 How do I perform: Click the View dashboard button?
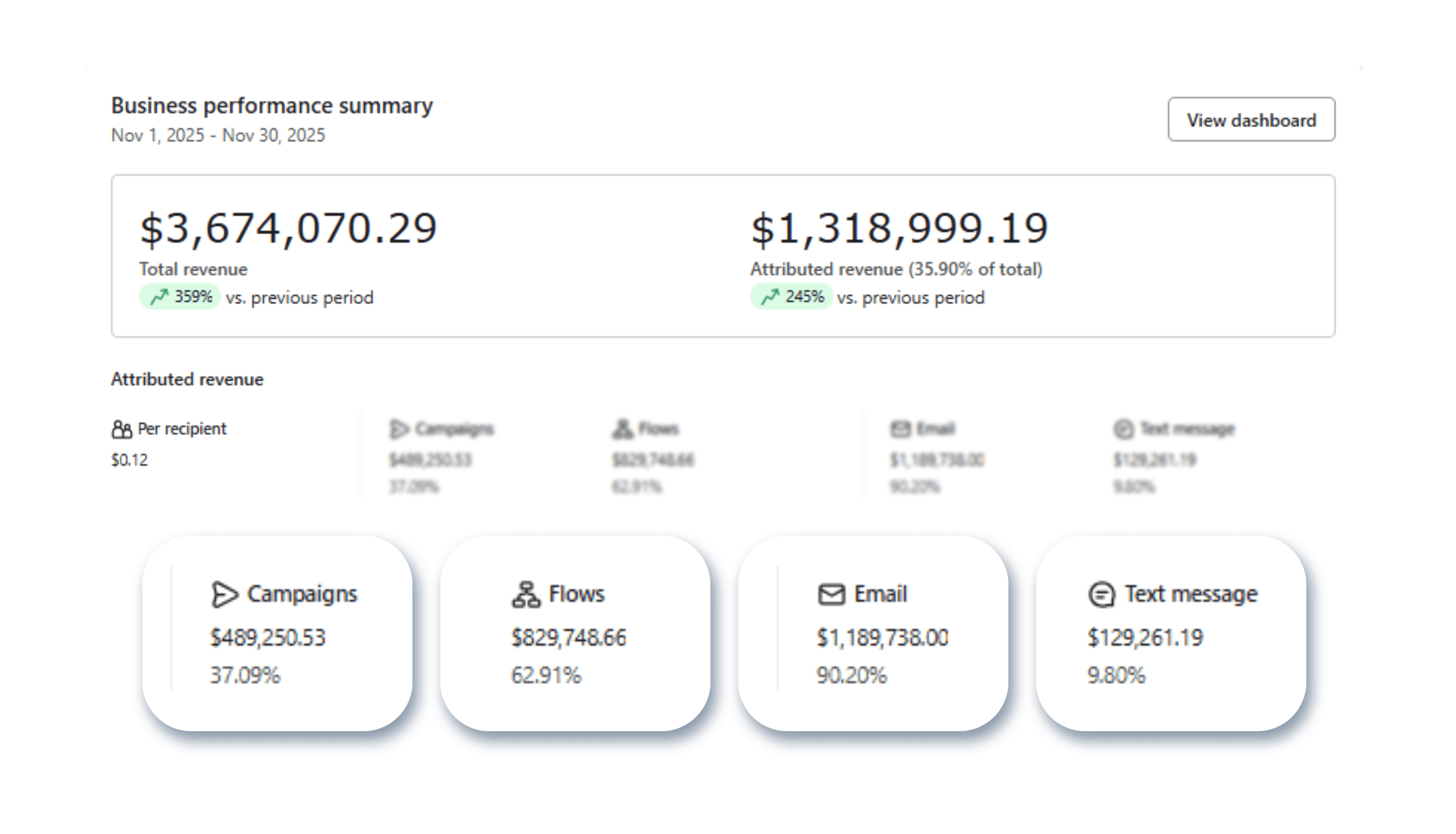coord(1251,119)
